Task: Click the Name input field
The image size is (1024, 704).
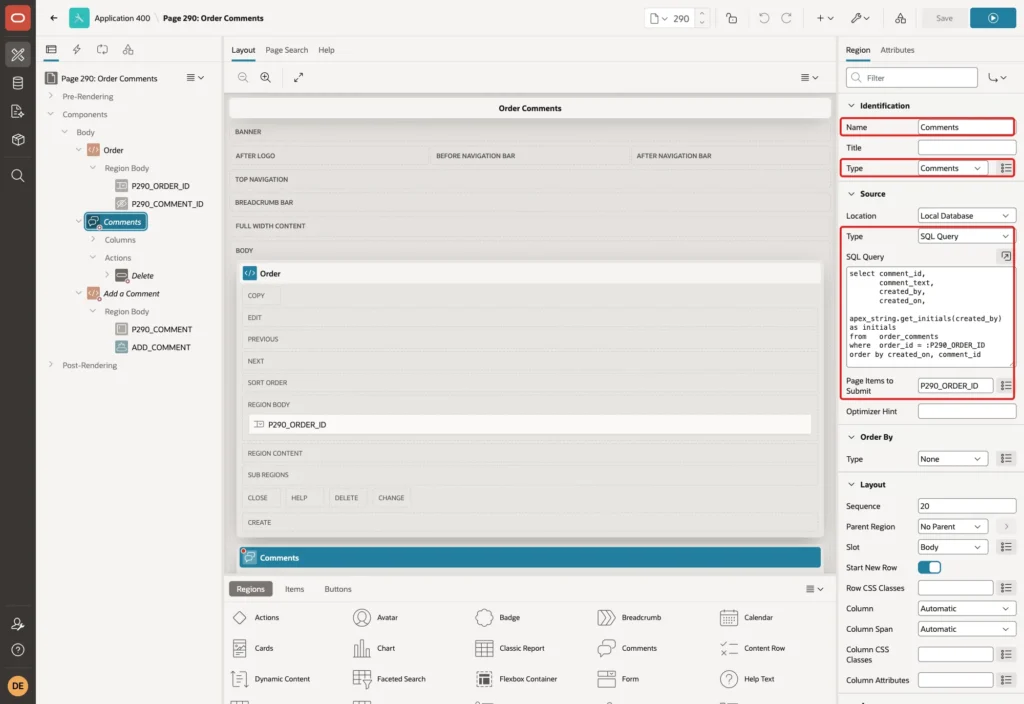Action: pos(966,127)
